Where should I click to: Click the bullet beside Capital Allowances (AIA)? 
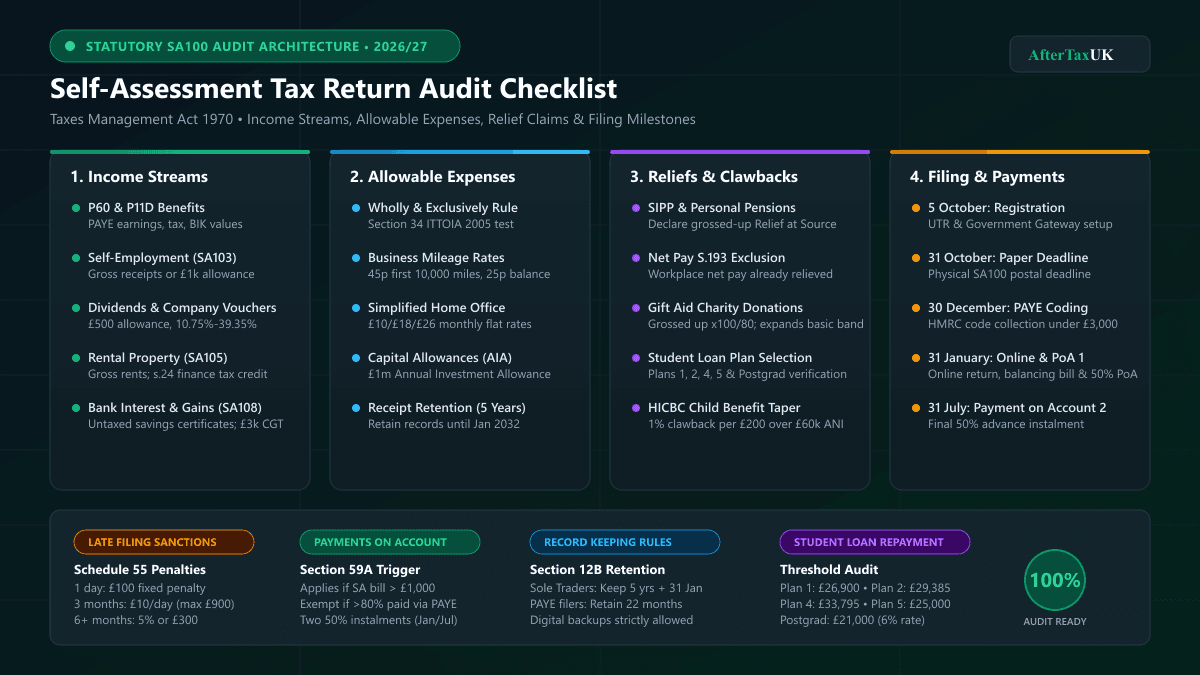tap(356, 358)
